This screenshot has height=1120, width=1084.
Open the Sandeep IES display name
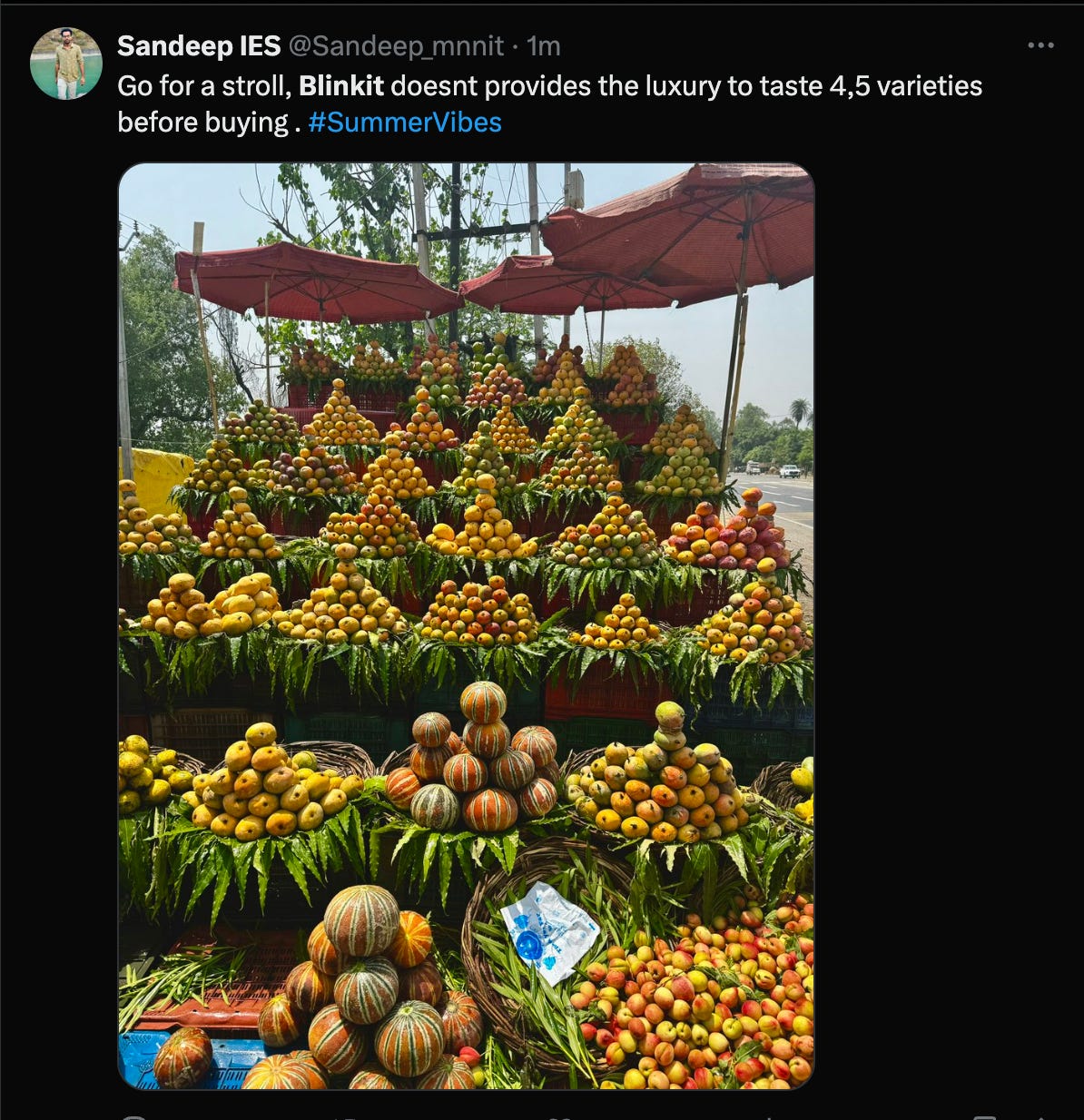point(199,45)
